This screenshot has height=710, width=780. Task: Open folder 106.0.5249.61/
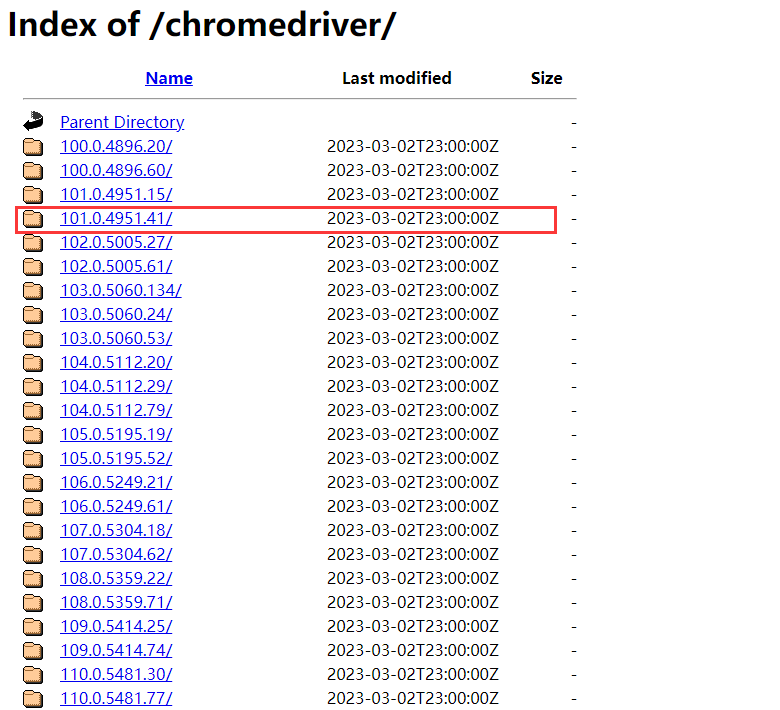116,507
